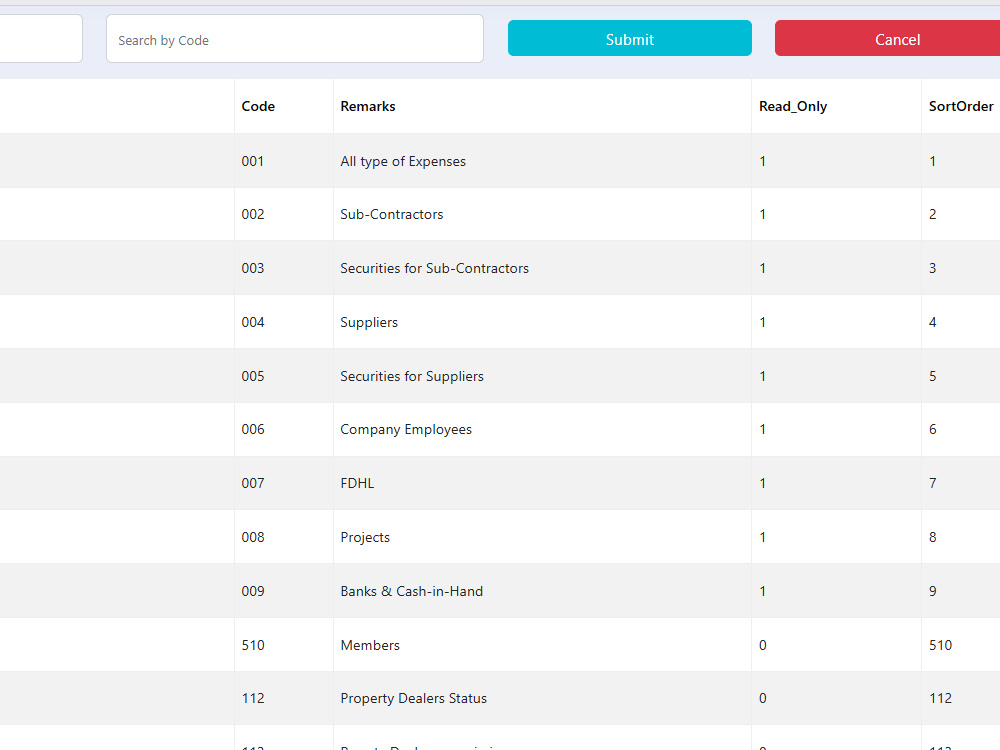The image size is (1000, 750).
Task: Click the SortOrder column header
Action: (960, 107)
